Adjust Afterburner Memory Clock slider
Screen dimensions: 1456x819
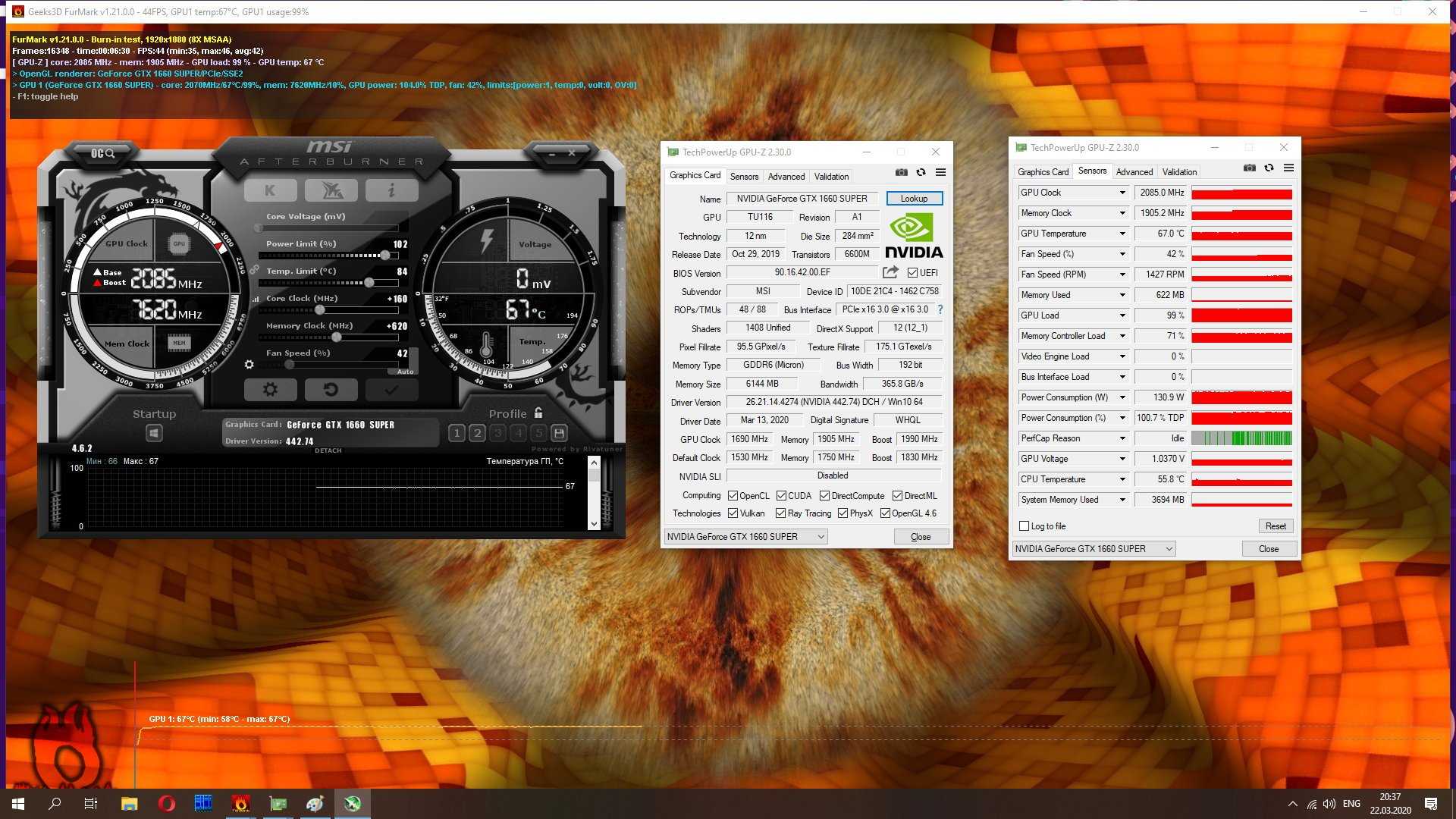pos(336,337)
